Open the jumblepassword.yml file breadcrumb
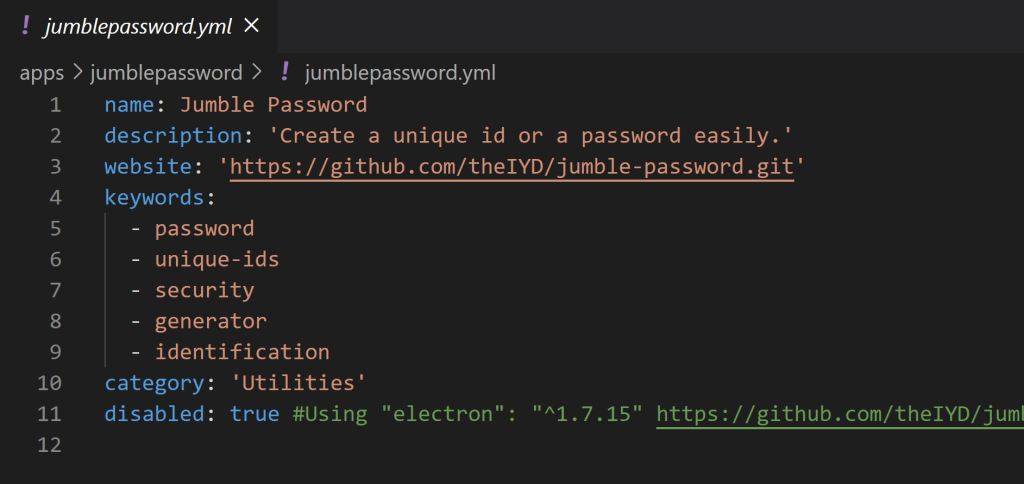 [400, 73]
